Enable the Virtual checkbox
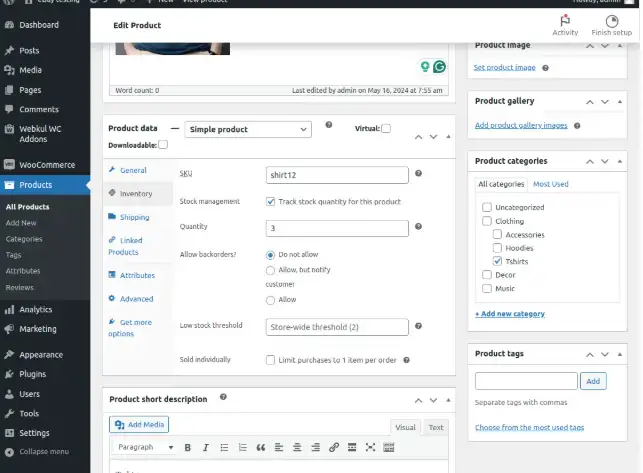This screenshot has height=473, width=643. tap(386, 129)
